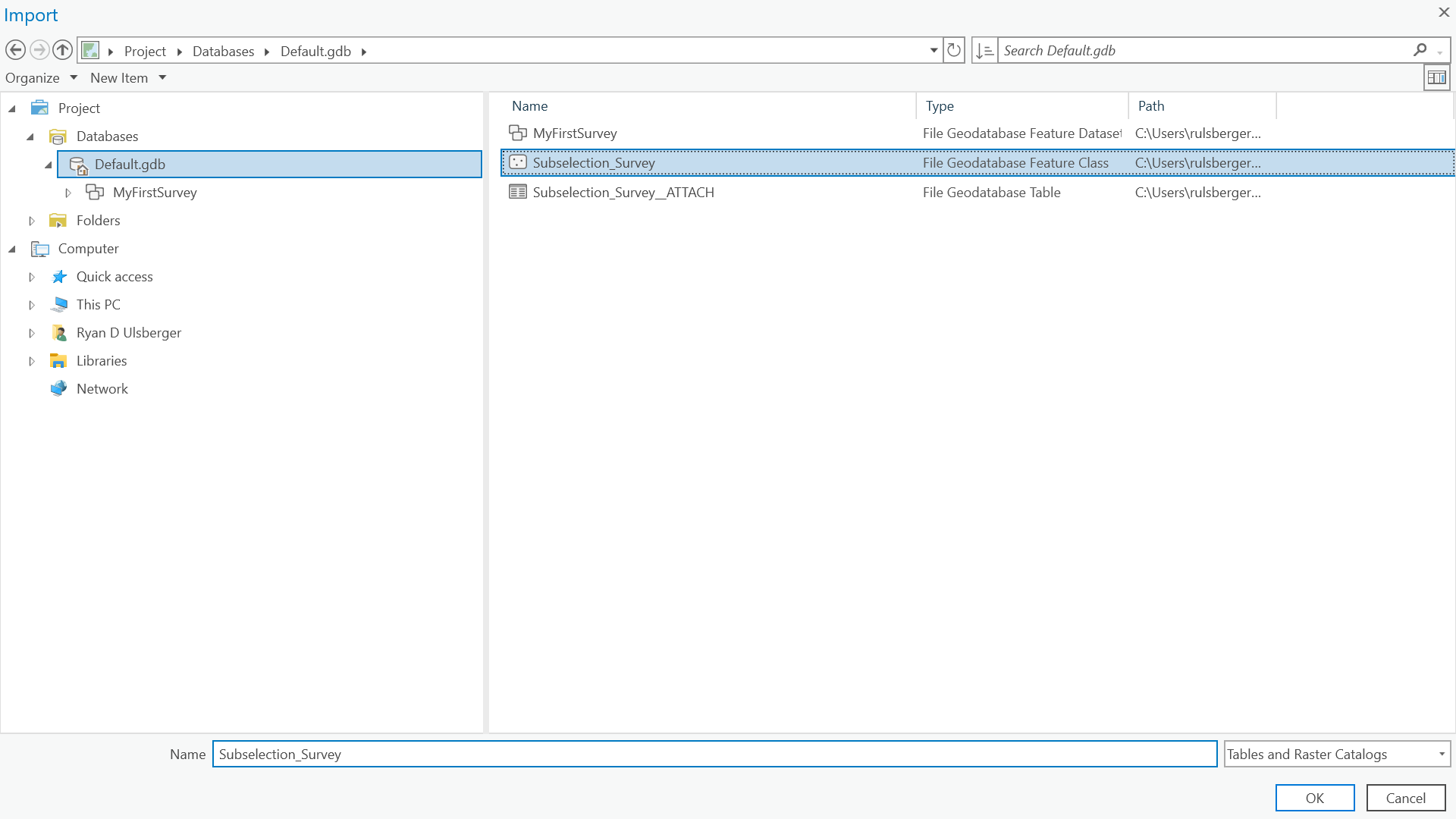Screen dimensions: 1456x819
Task: Go up one folder level
Action: click(62, 50)
